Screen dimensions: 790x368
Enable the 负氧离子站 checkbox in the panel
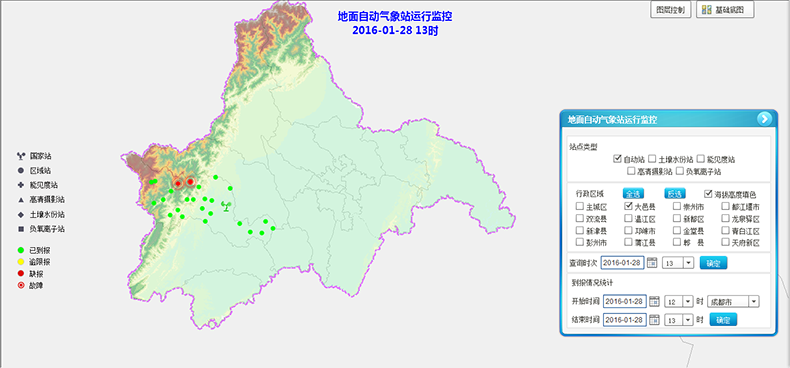coord(679,171)
